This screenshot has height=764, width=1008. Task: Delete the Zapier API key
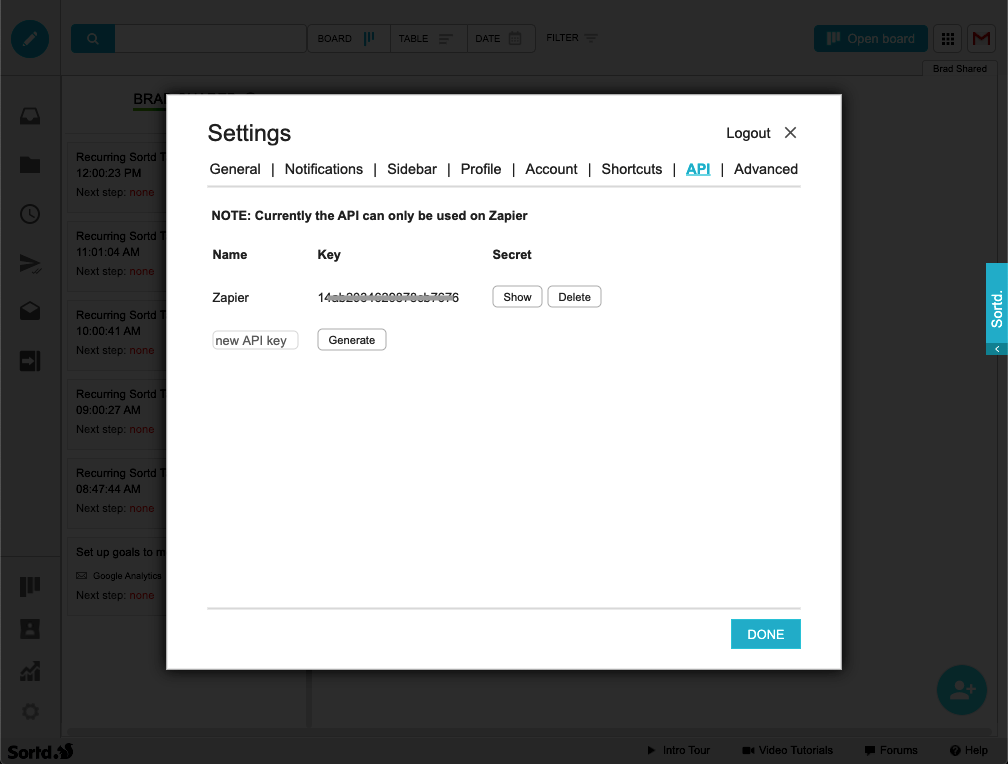coord(574,297)
